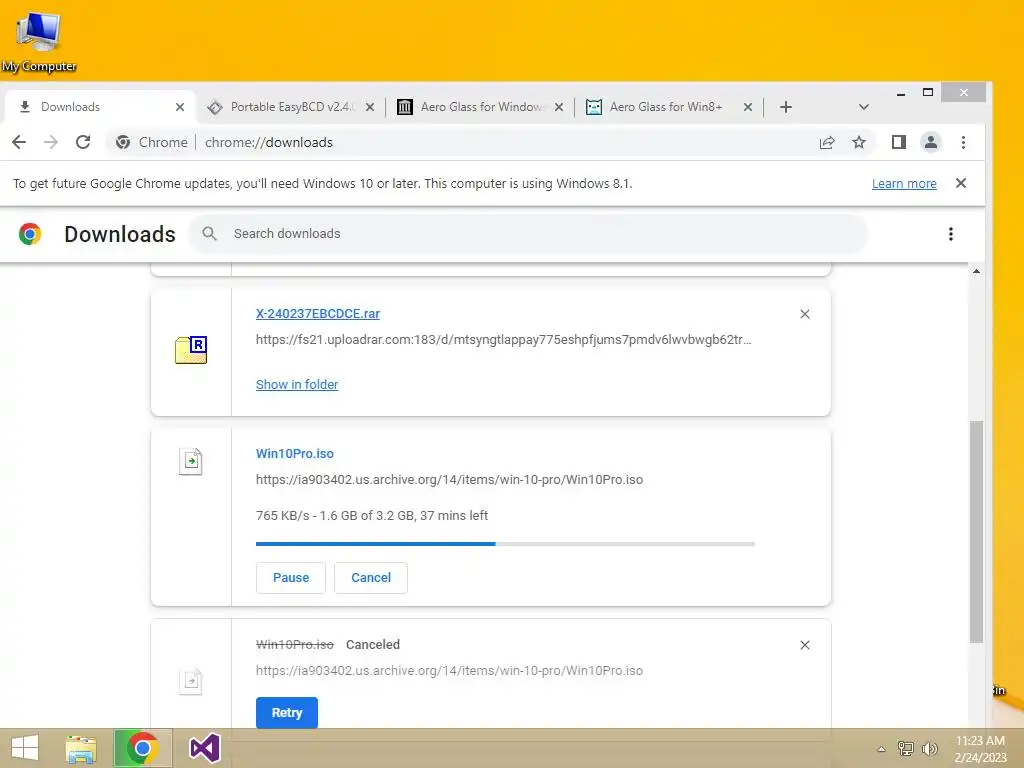
Task: Dismiss the Windows 8.1 update notice
Action: [x=961, y=184]
